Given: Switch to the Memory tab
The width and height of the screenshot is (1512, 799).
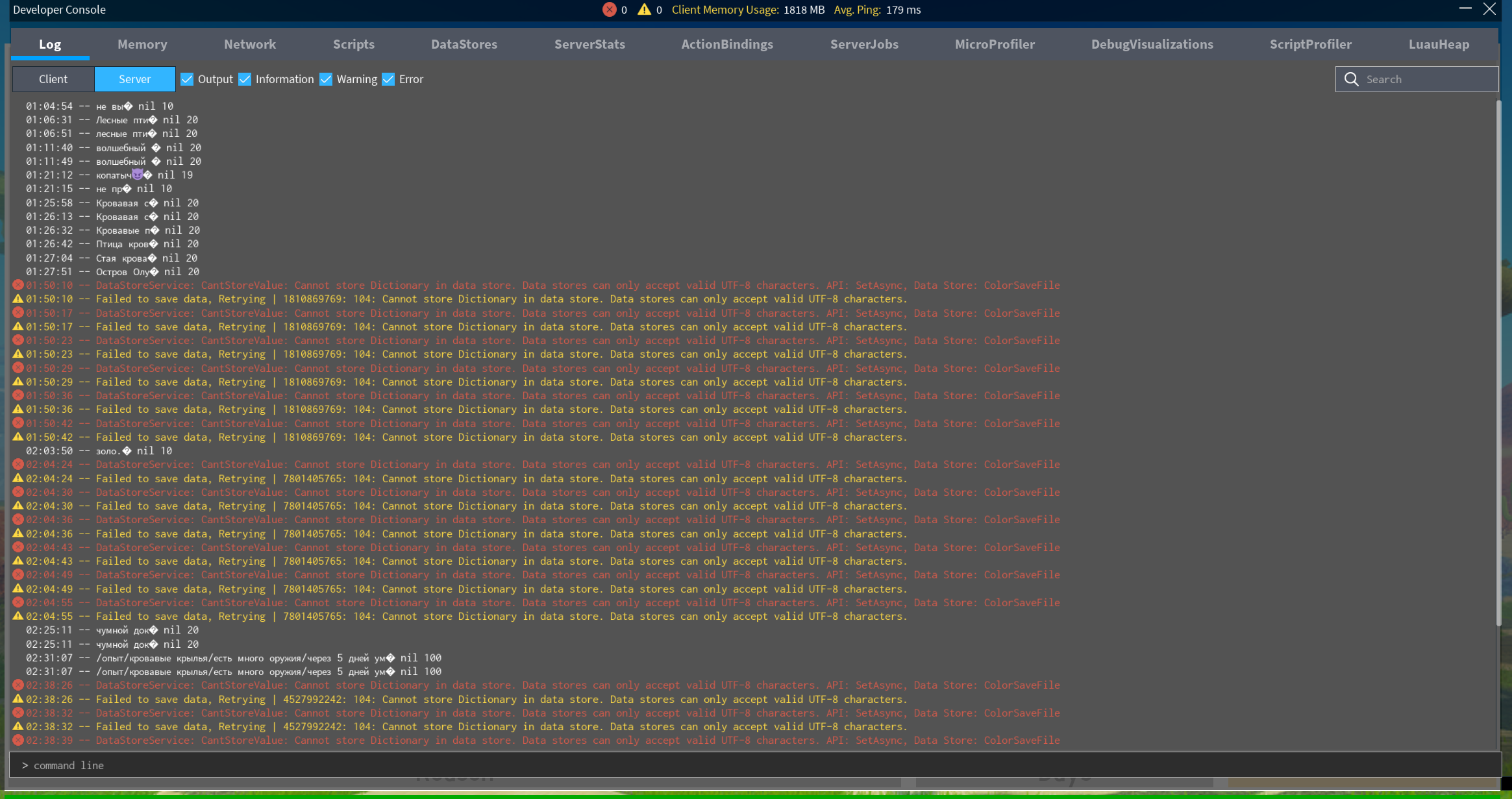Looking at the screenshot, I should [x=142, y=43].
